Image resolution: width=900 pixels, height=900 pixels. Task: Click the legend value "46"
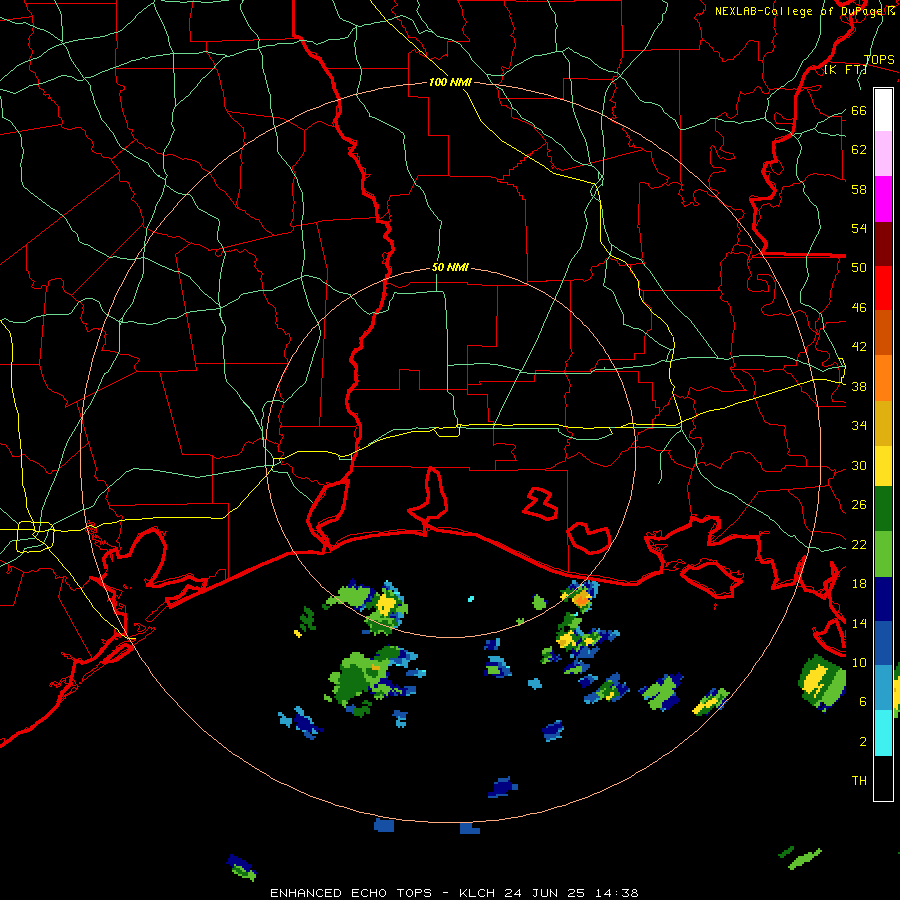point(859,308)
